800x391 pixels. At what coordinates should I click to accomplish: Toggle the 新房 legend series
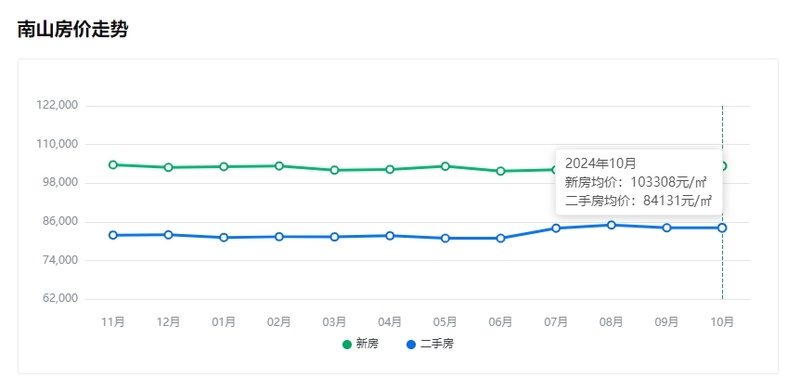pyautogui.click(x=361, y=345)
